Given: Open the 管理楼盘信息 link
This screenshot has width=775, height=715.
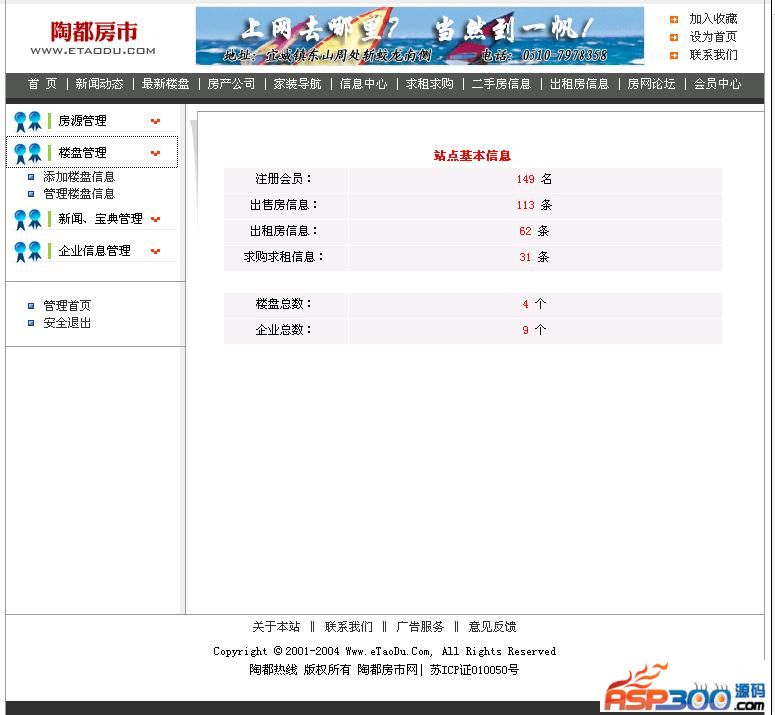Looking at the screenshot, I should coord(79,194).
